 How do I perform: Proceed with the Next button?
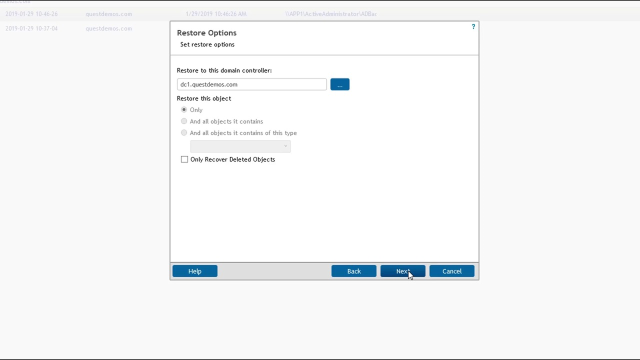tap(403, 271)
